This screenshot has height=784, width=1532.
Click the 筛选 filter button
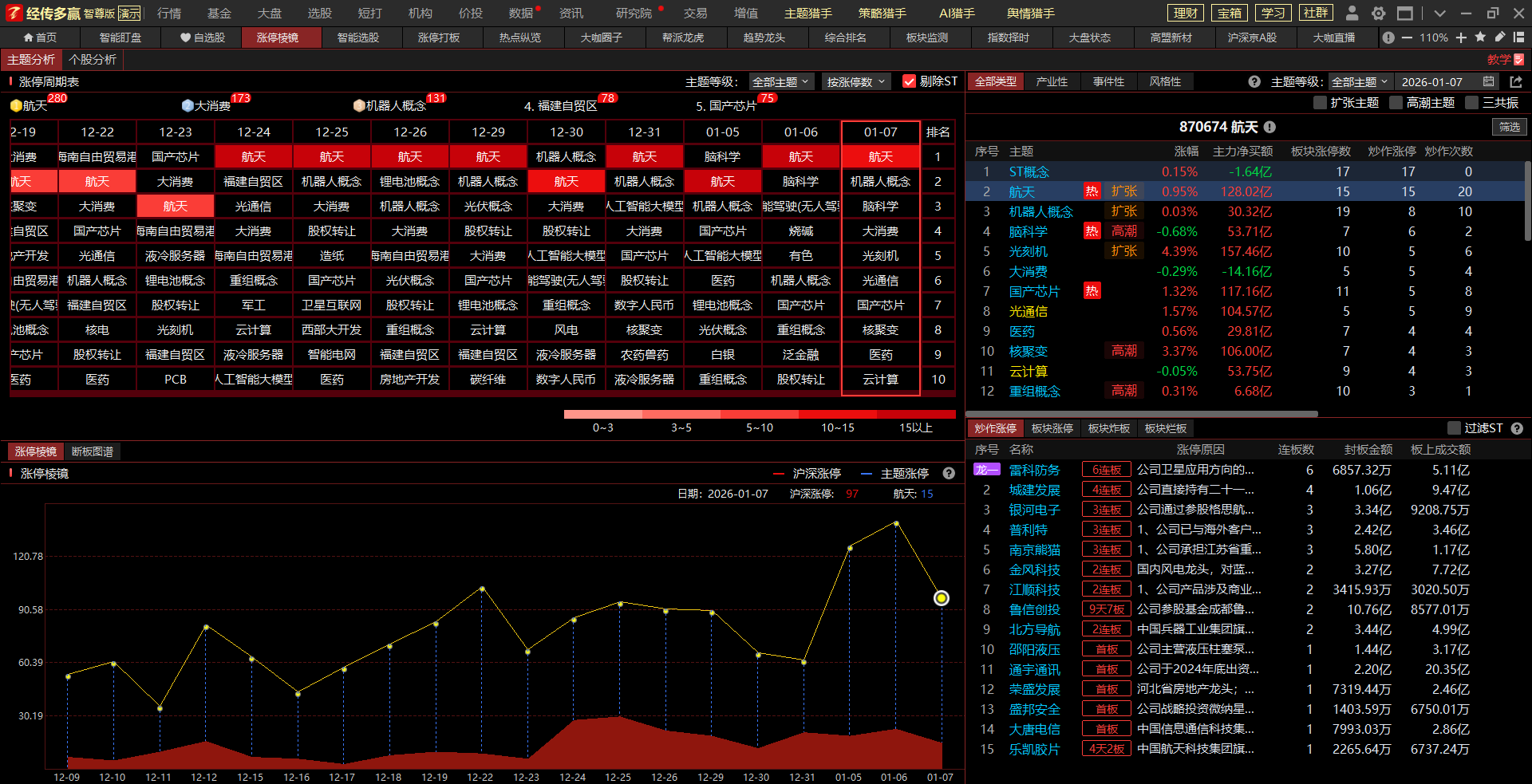(1509, 127)
